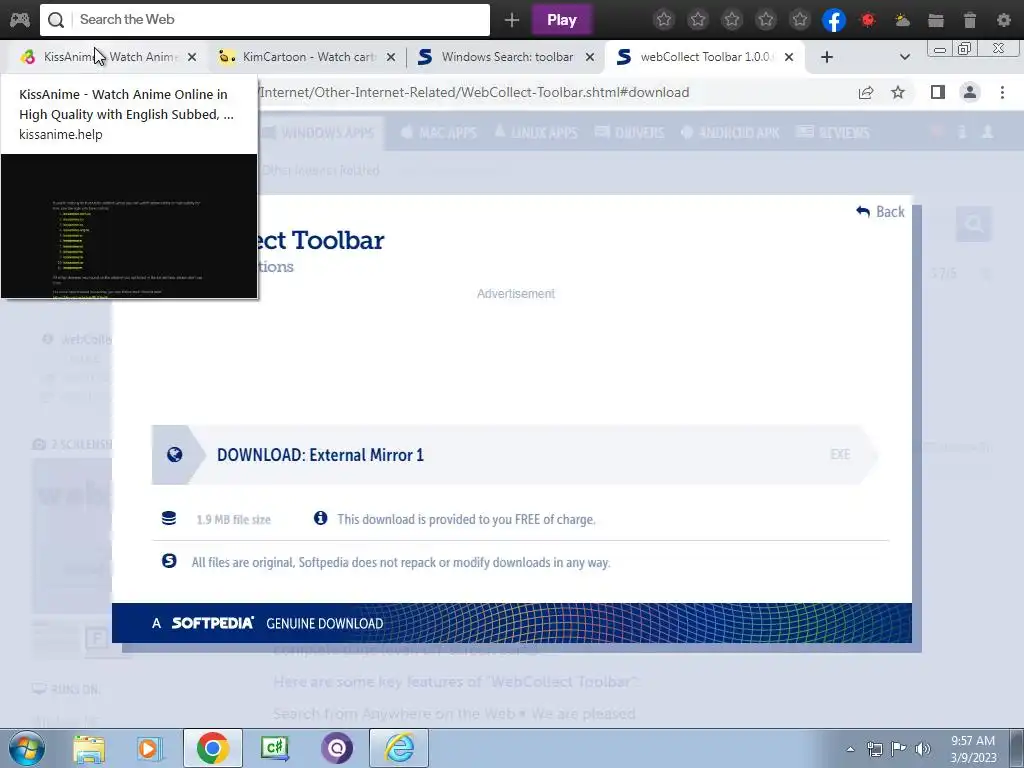Open LINUX APPS menu item
Screen dimensions: 1024x768
click(x=536, y=133)
